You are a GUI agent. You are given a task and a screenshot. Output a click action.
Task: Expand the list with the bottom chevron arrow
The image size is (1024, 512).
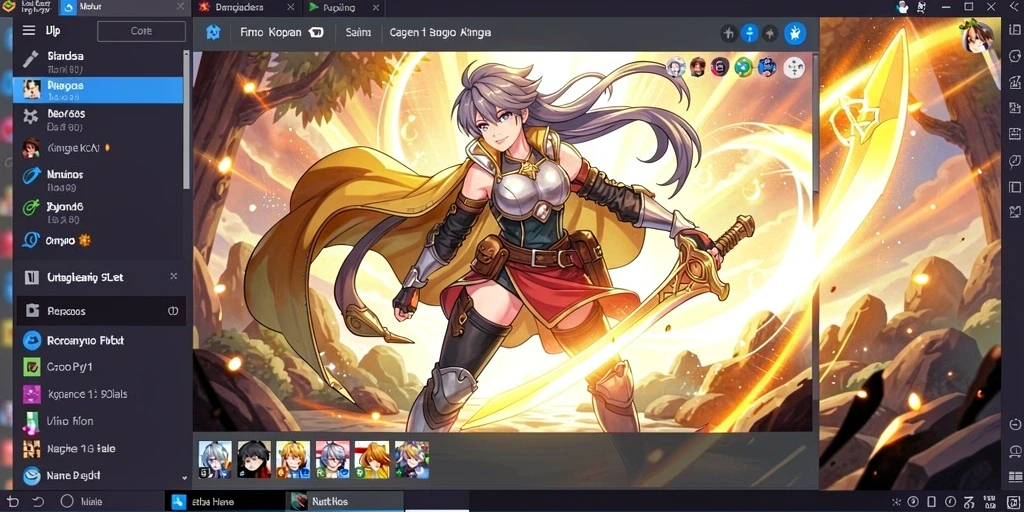tap(185, 477)
